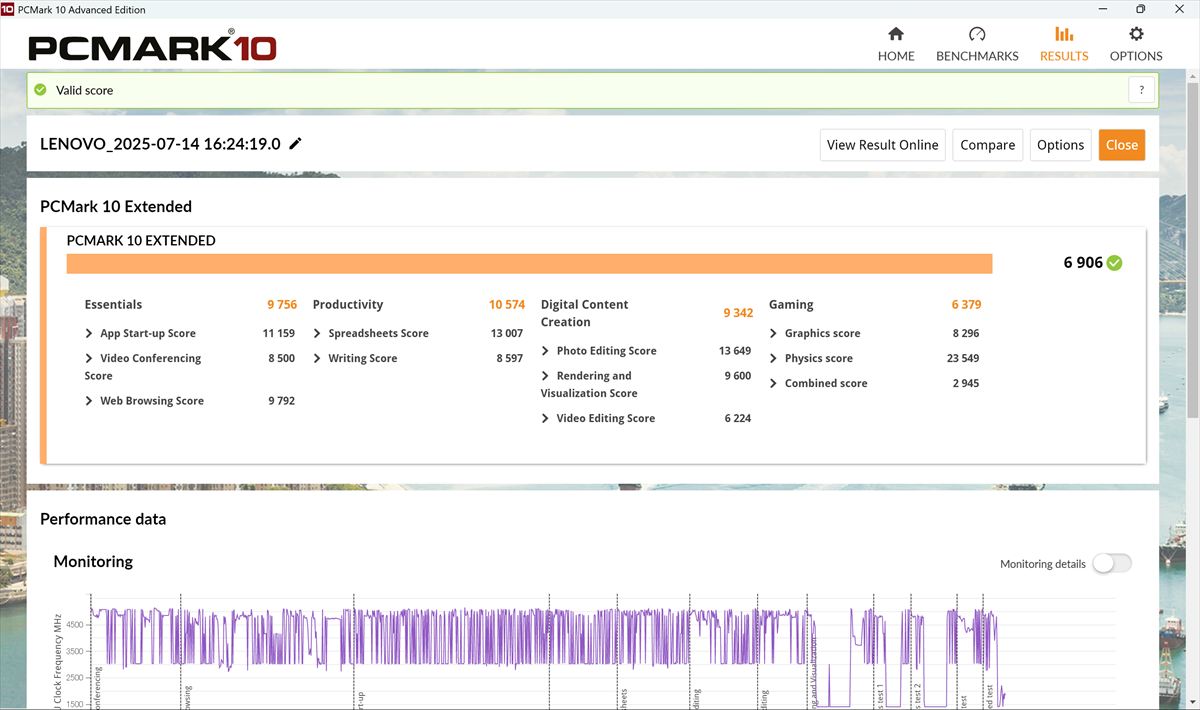Image resolution: width=1200 pixels, height=710 pixels.
Task: Click the help question mark button
Action: click(1142, 90)
